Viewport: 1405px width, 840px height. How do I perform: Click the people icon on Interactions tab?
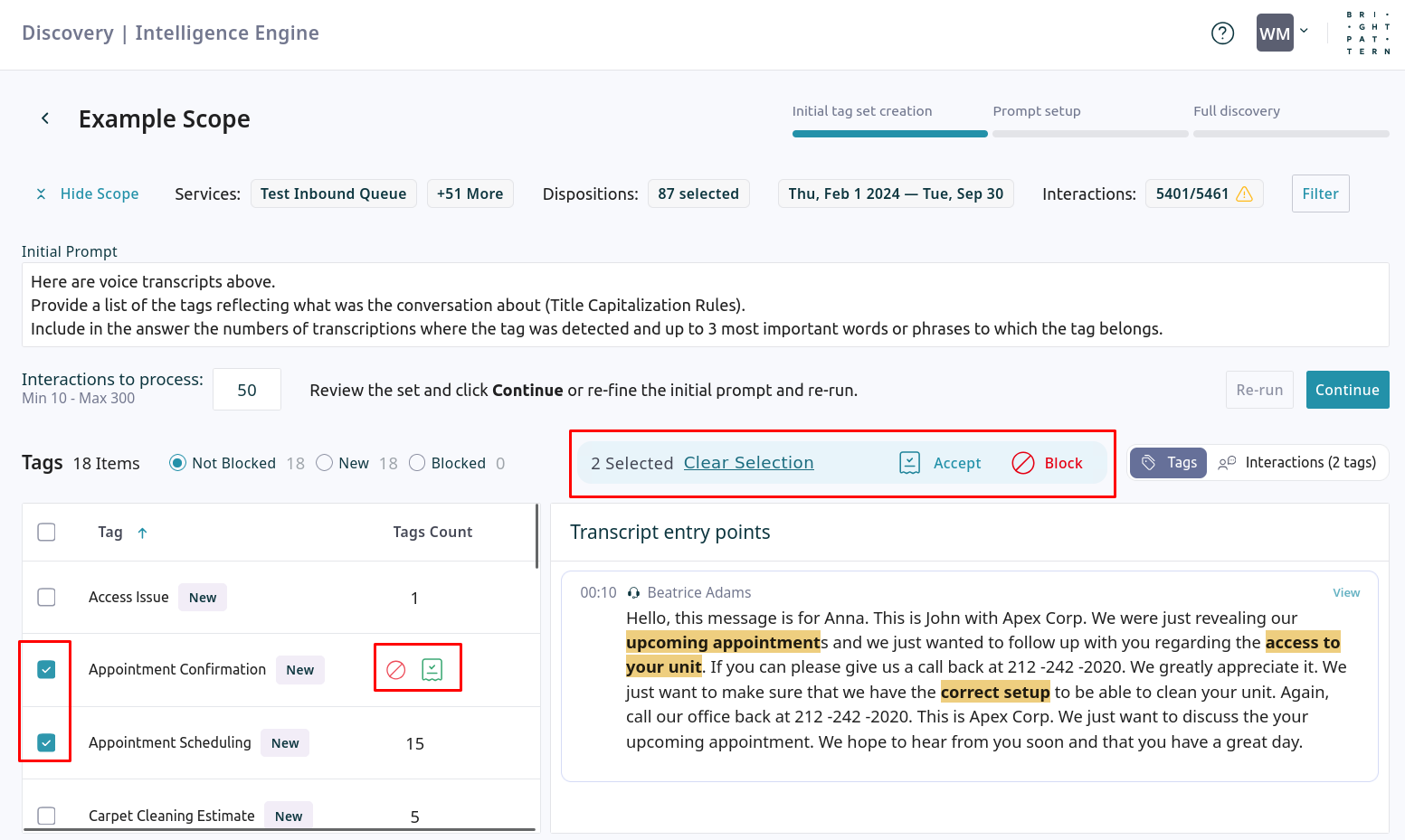tap(1227, 463)
